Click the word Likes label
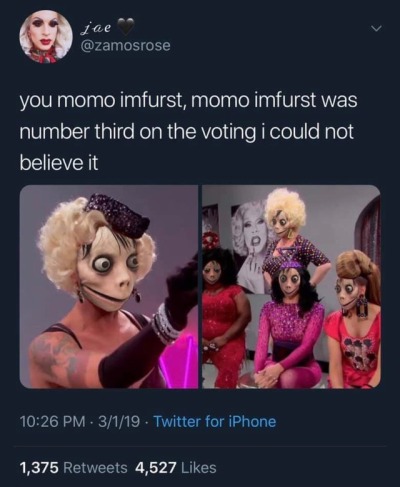 [198, 468]
